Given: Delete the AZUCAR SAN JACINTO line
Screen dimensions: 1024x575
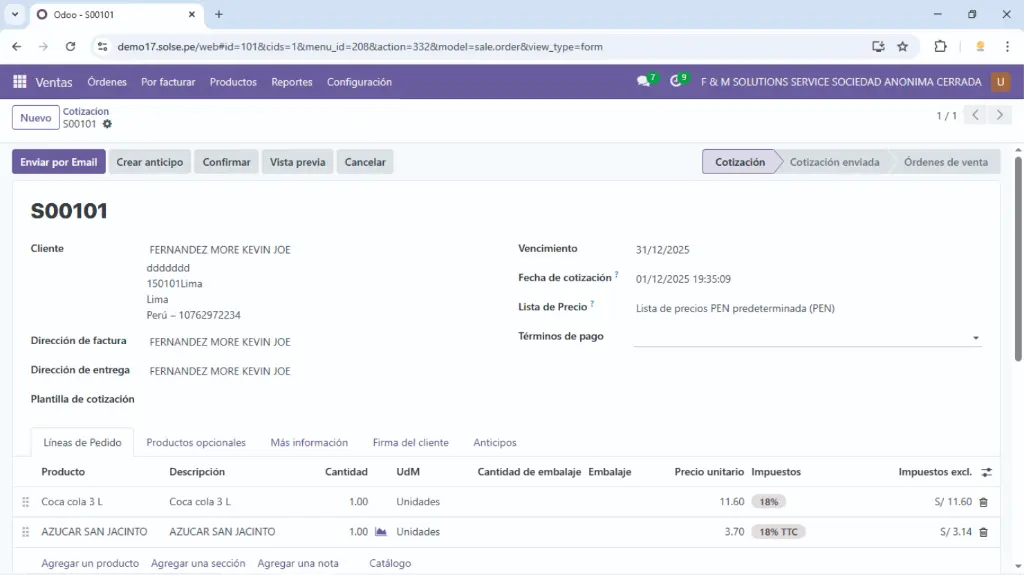Looking at the screenshot, I should (983, 532).
